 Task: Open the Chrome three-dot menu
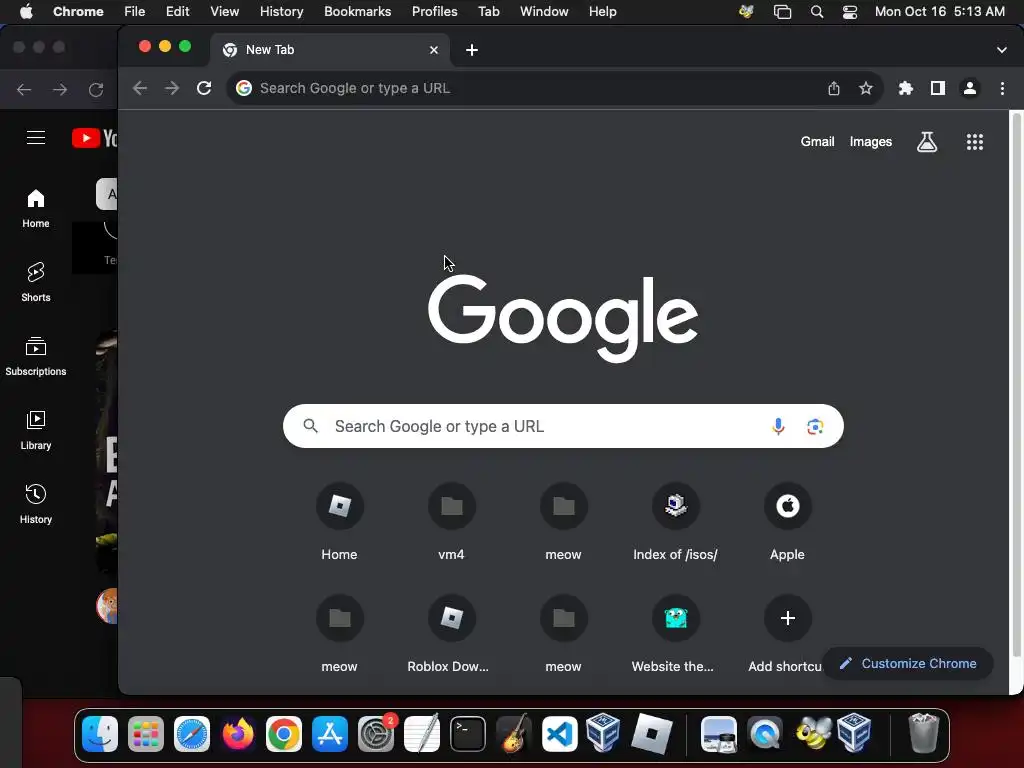pos(1002,88)
